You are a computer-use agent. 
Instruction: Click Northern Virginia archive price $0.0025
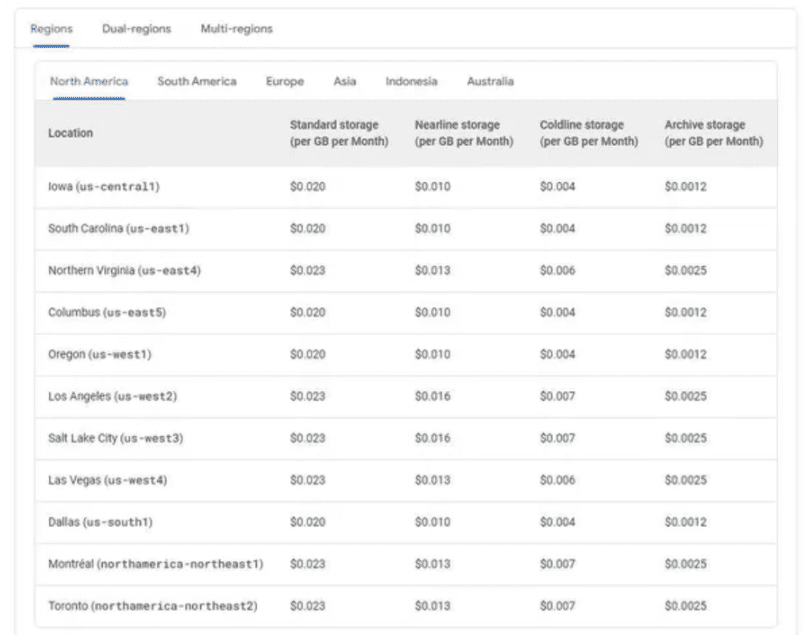(x=686, y=271)
